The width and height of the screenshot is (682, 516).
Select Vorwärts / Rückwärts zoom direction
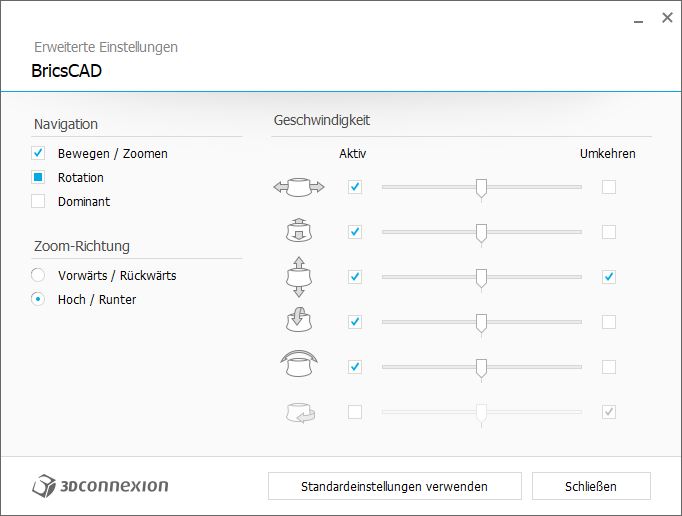38,275
